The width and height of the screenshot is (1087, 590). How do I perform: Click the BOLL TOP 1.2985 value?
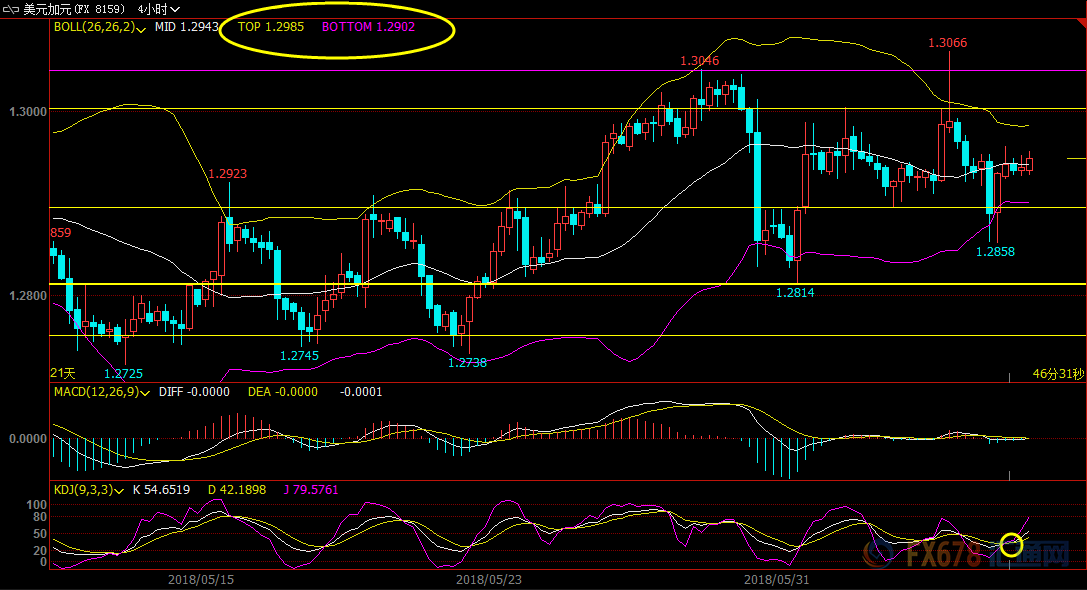click(271, 27)
